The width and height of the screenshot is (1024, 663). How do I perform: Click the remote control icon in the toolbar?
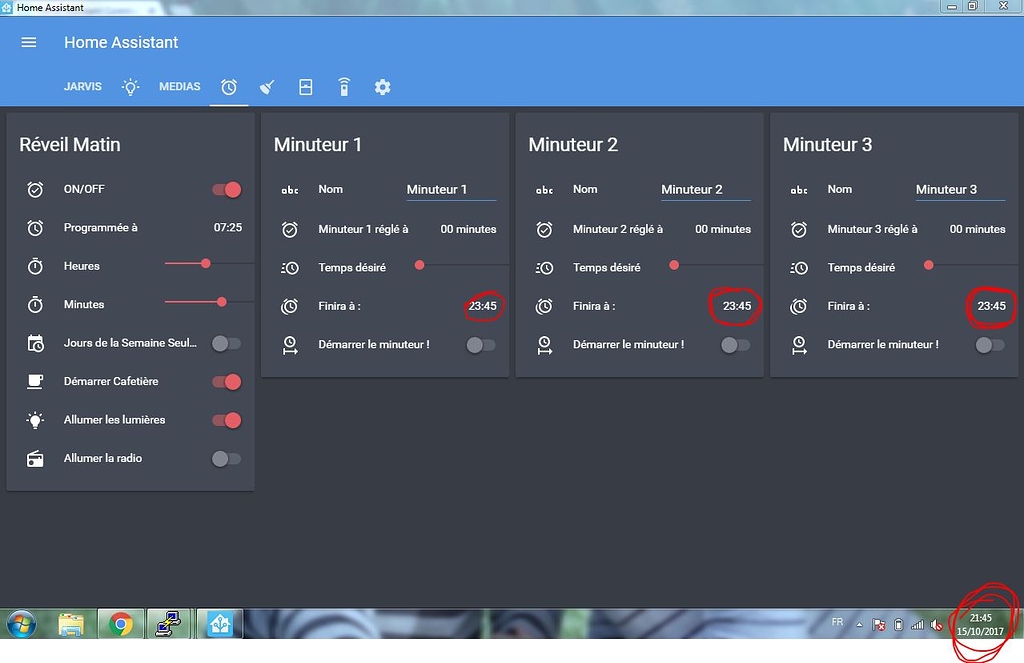(x=343, y=87)
